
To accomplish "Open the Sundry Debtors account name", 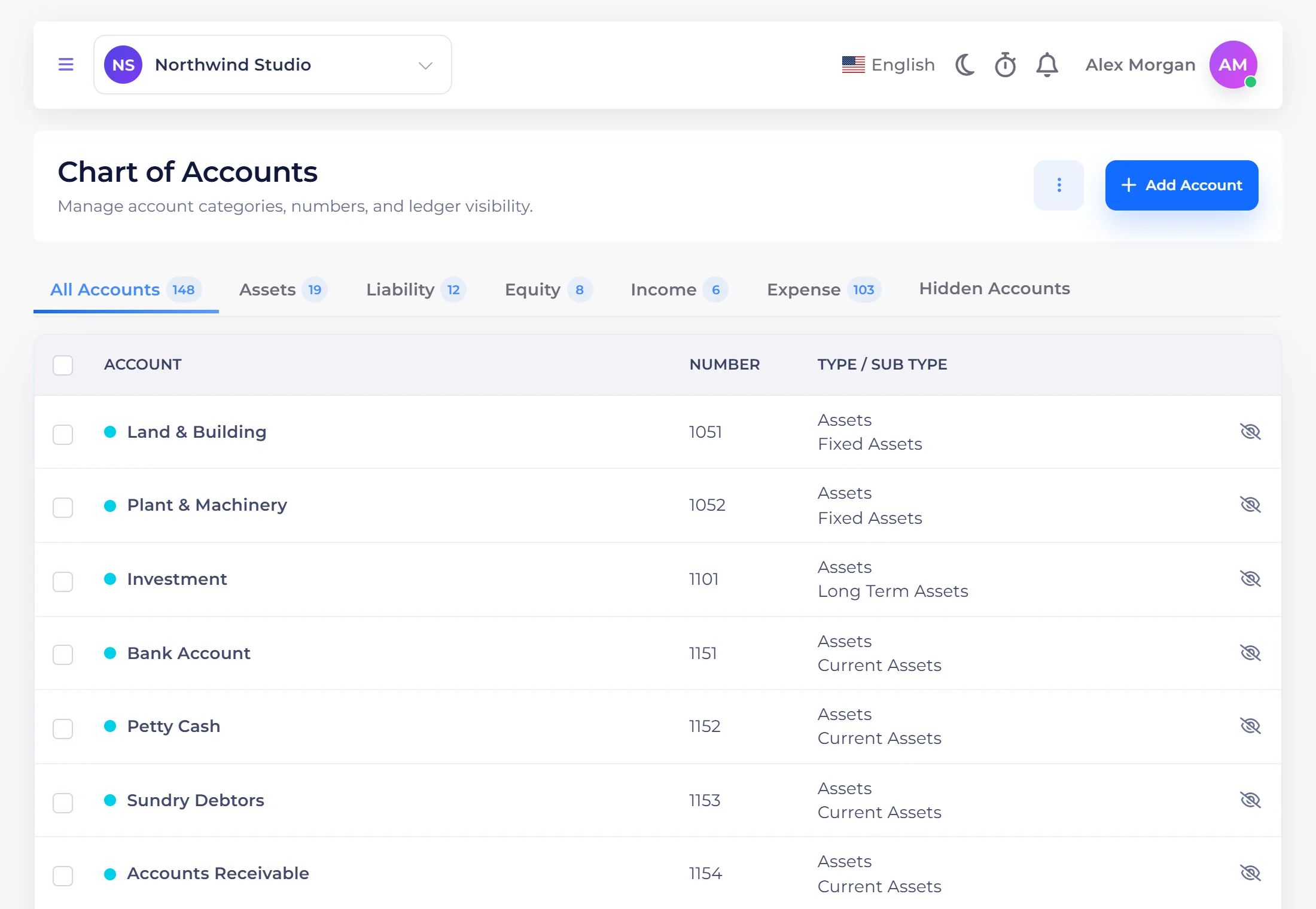I will pos(196,800).
